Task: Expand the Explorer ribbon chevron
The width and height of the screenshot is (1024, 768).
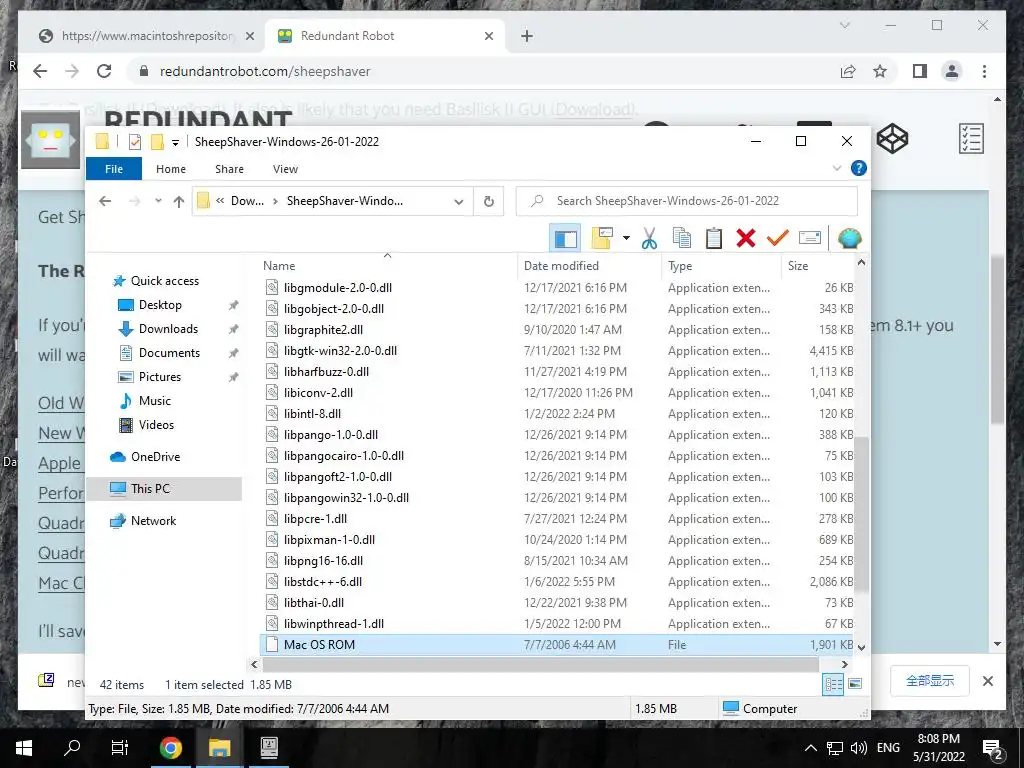Action: (x=837, y=168)
